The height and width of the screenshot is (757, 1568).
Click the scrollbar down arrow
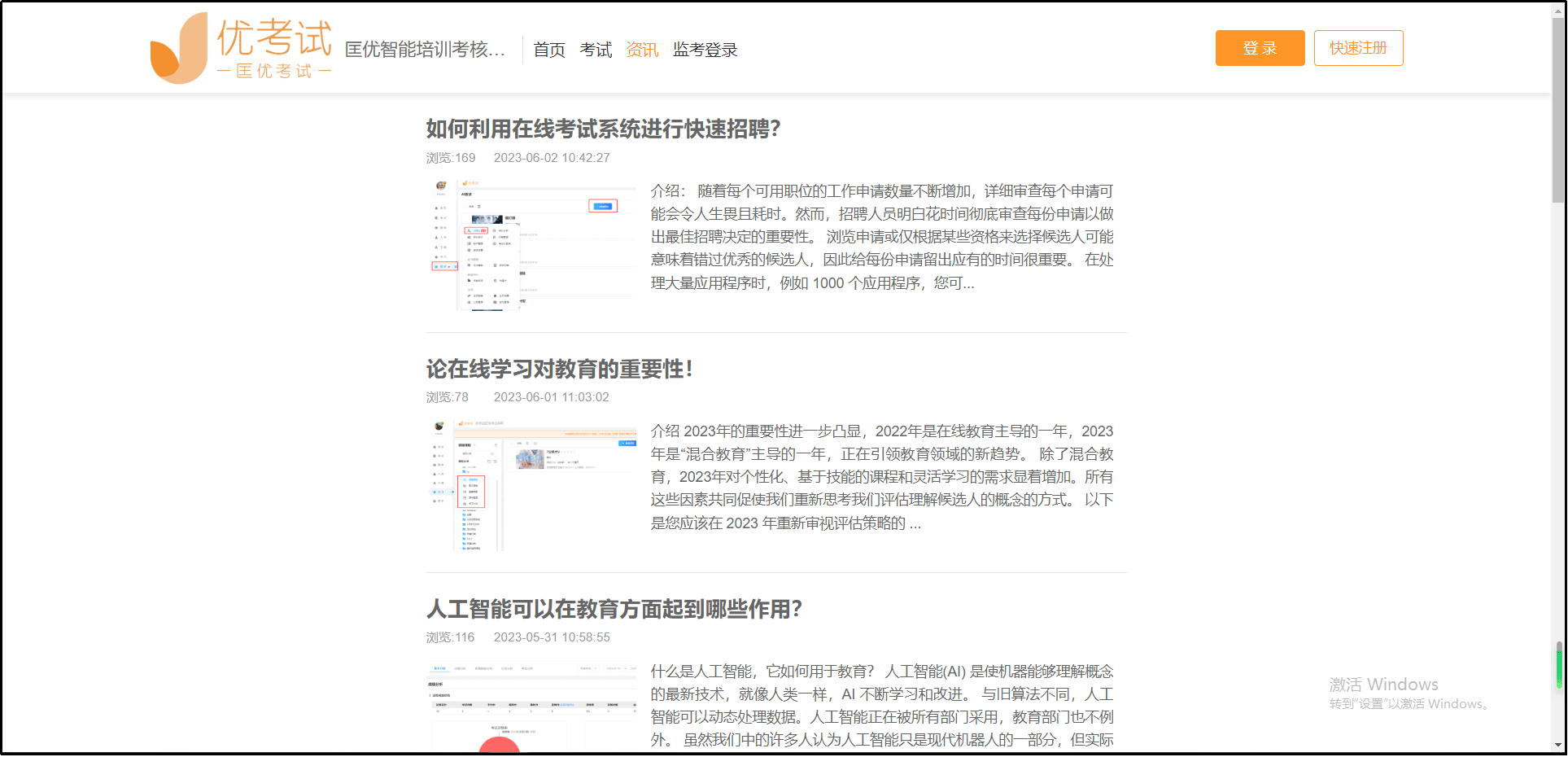[1558, 745]
